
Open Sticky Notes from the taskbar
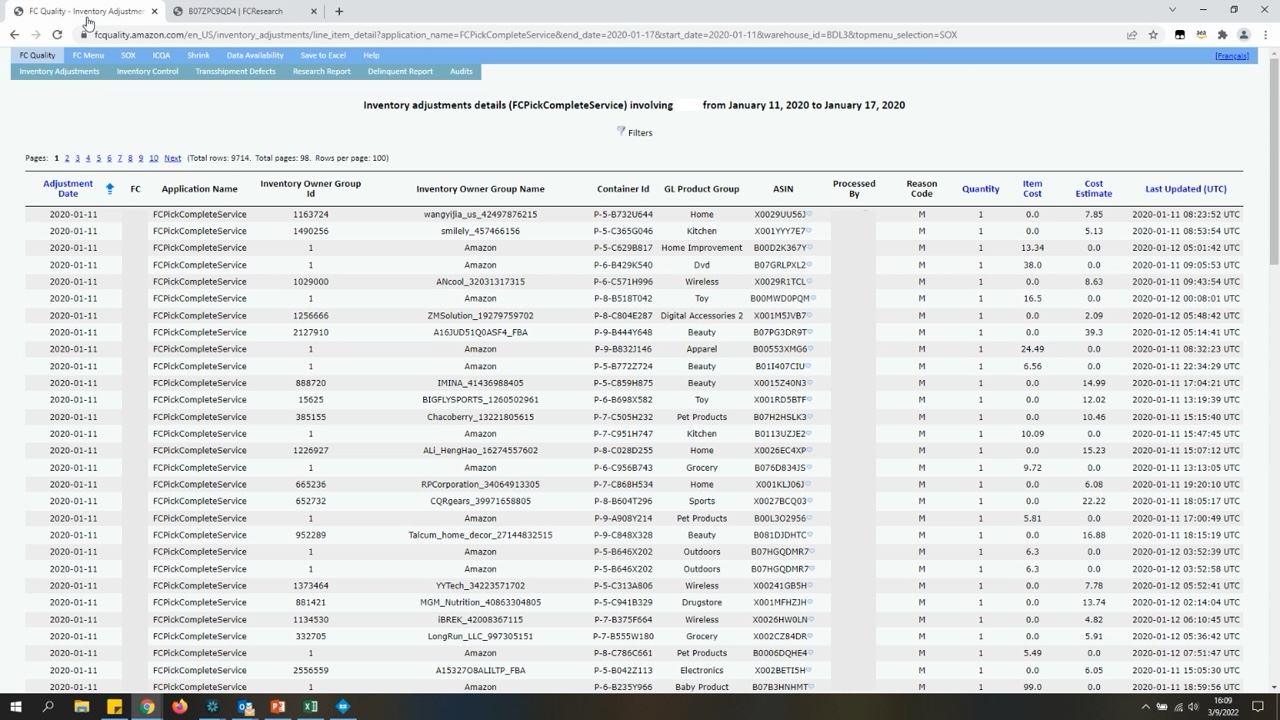[114, 707]
